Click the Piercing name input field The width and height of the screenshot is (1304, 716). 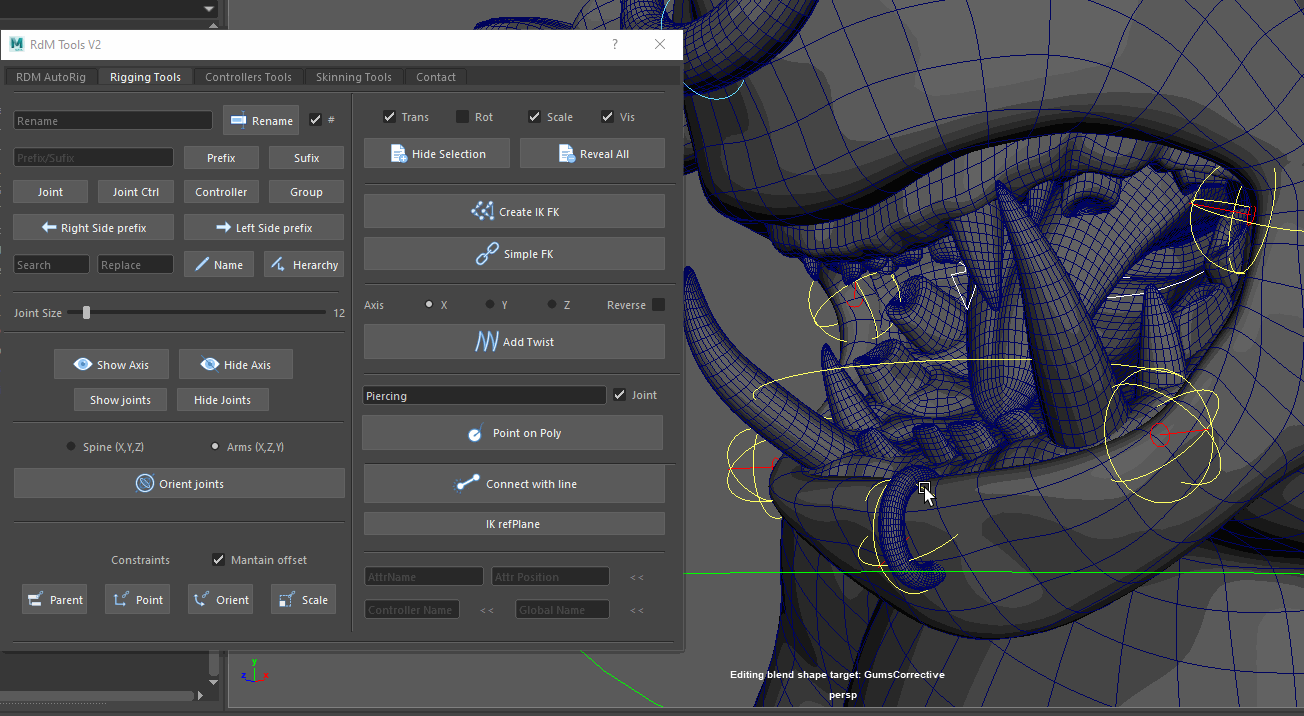coord(484,396)
